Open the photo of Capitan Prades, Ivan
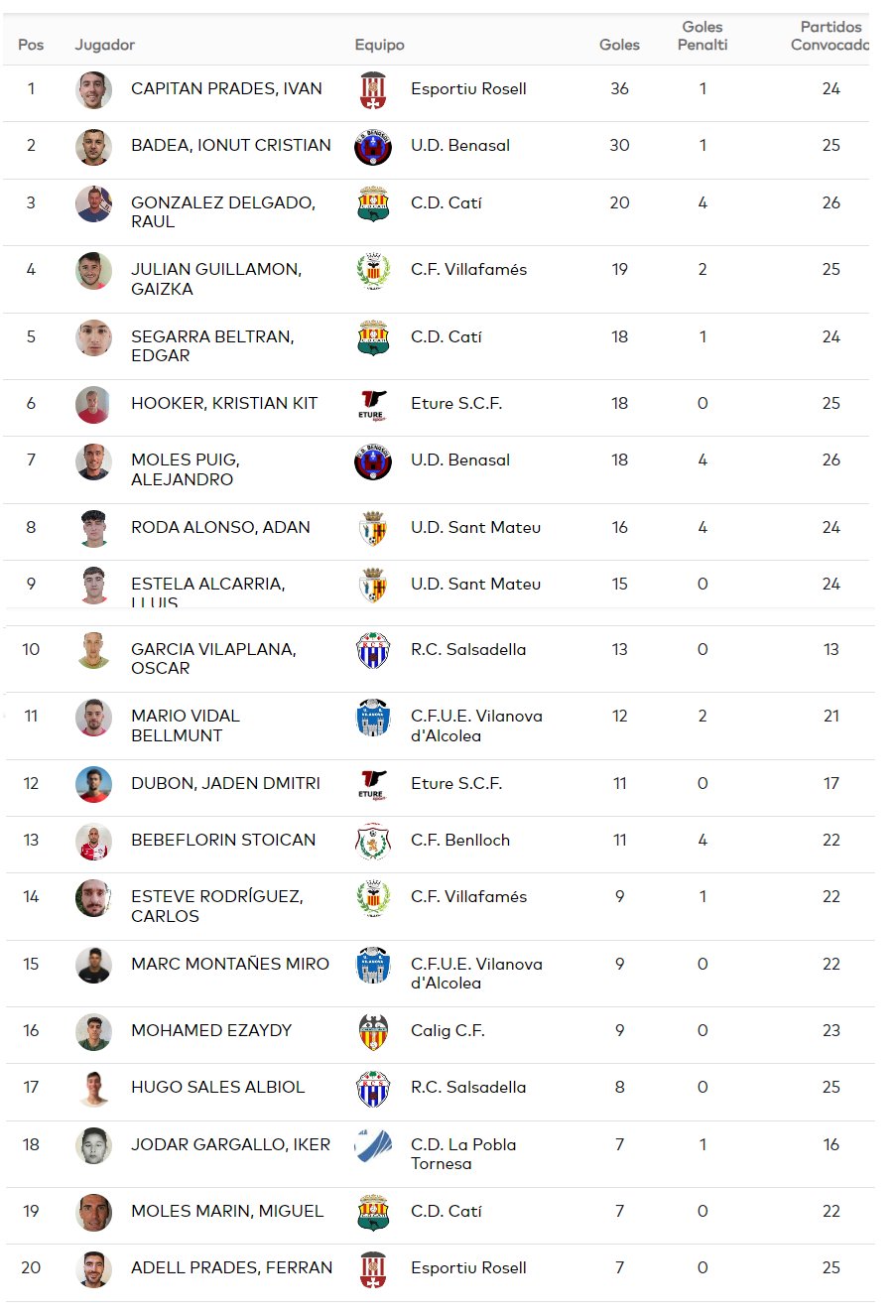Viewport: 896px width, 1316px height. point(94,90)
